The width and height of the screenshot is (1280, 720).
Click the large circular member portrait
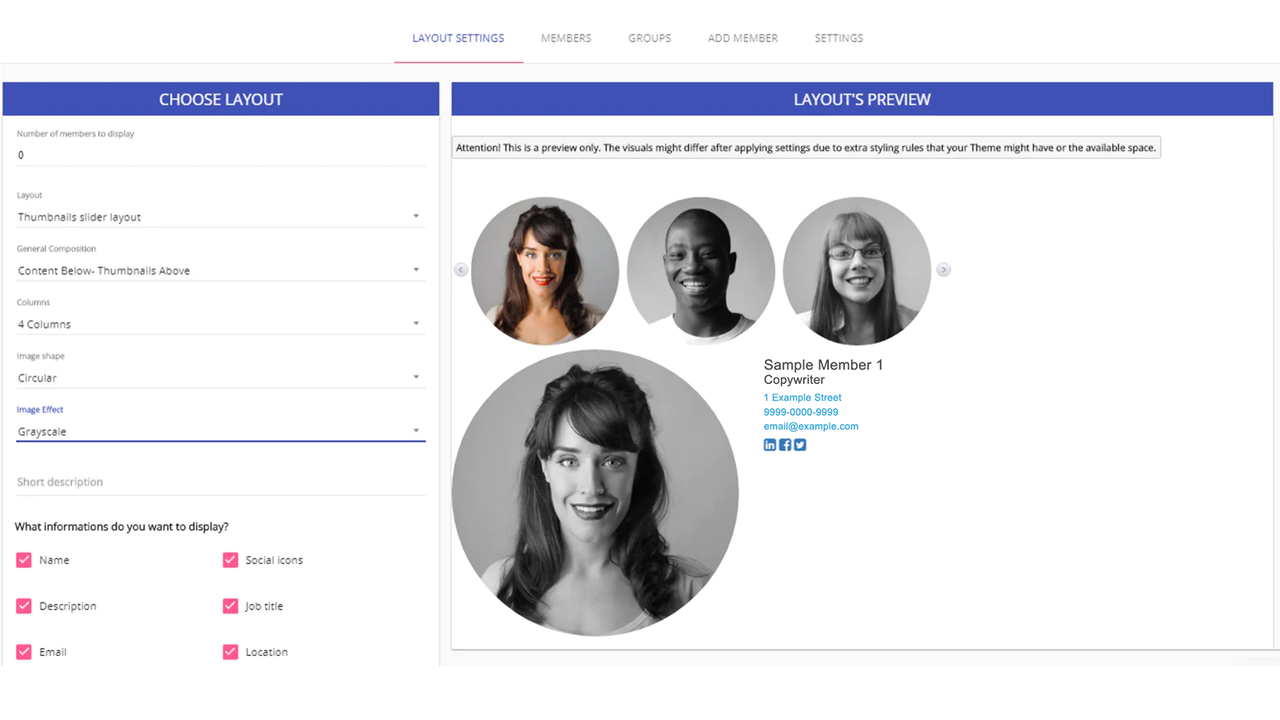(x=595, y=492)
